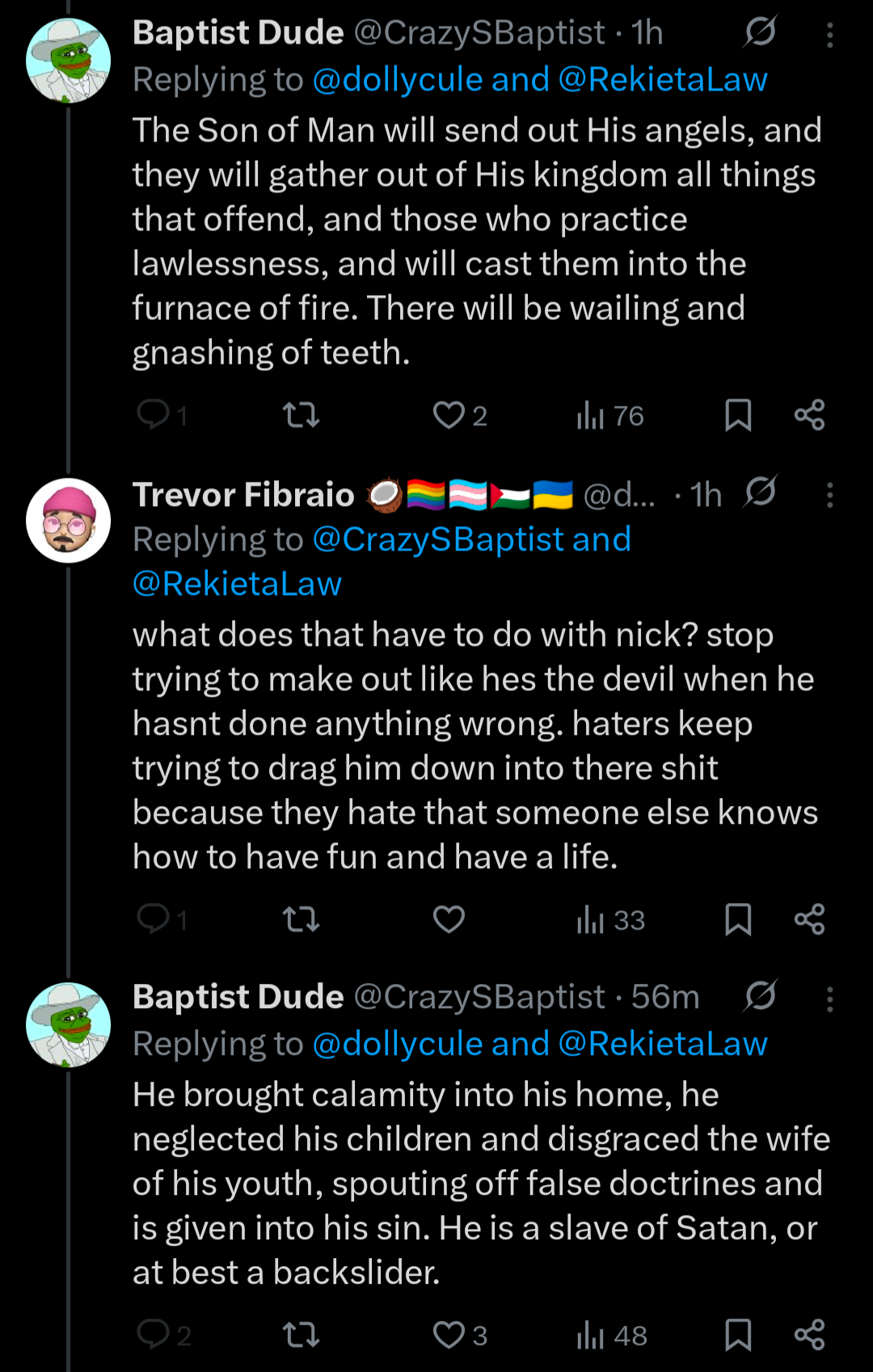Viewport: 873px width, 1372px height.
Task: Bookmark Trevor Fibraio's tweet
Action: [x=738, y=919]
